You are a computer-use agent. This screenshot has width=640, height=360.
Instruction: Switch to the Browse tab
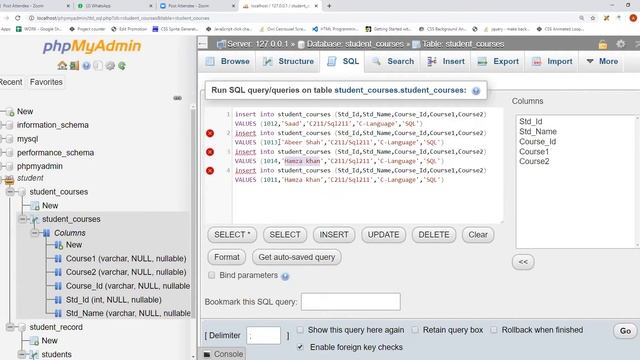pos(228,61)
